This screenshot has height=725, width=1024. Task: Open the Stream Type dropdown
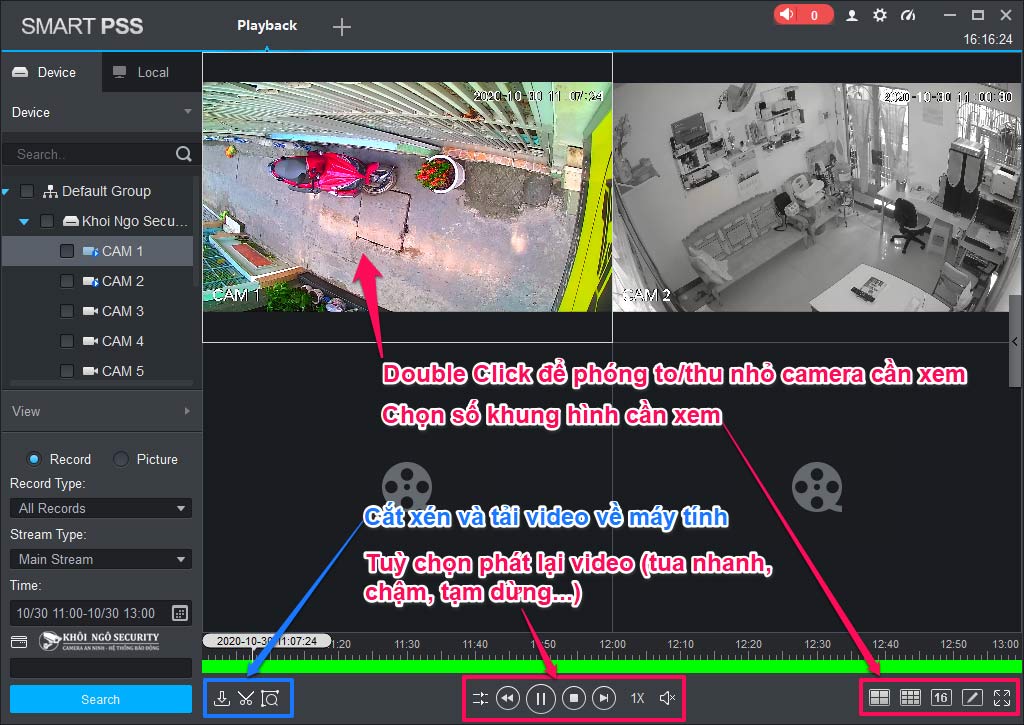101,559
